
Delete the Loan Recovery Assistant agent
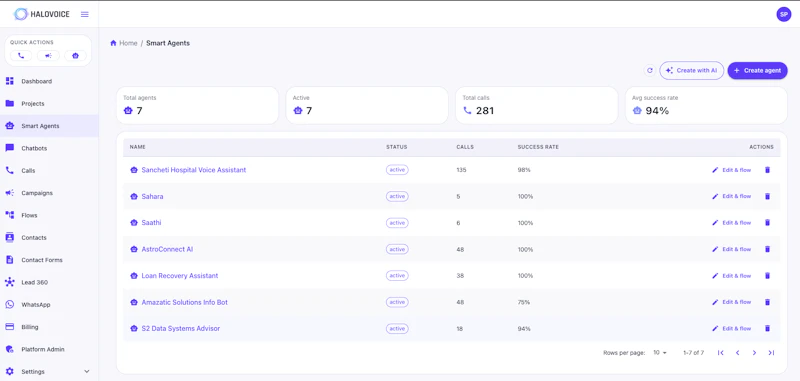767,275
